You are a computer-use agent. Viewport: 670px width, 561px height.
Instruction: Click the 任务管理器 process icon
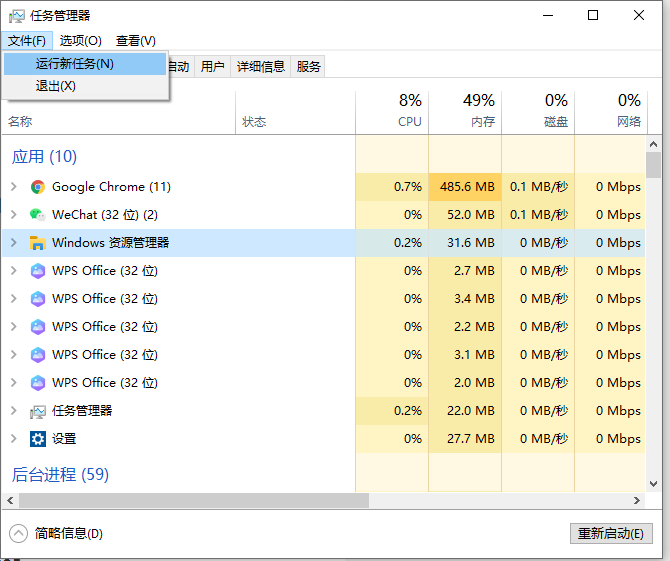[38, 411]
